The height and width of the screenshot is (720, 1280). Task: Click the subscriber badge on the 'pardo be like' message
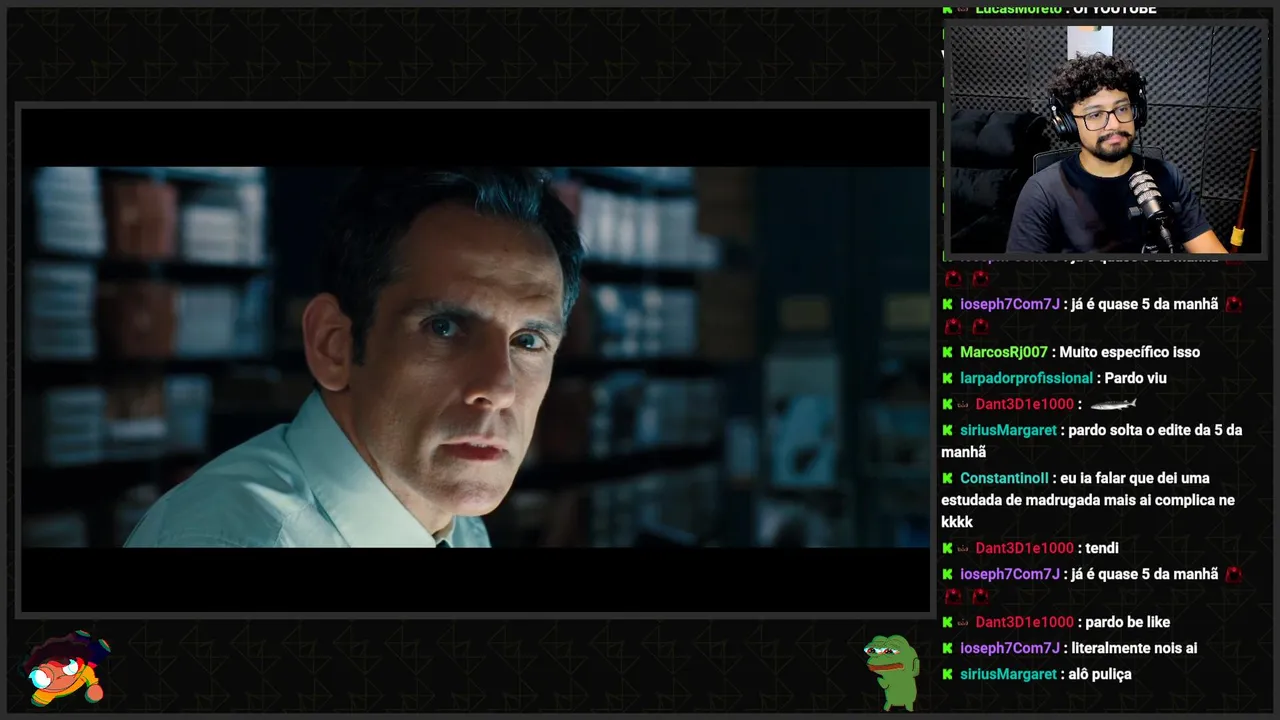[x=963, y=622]
